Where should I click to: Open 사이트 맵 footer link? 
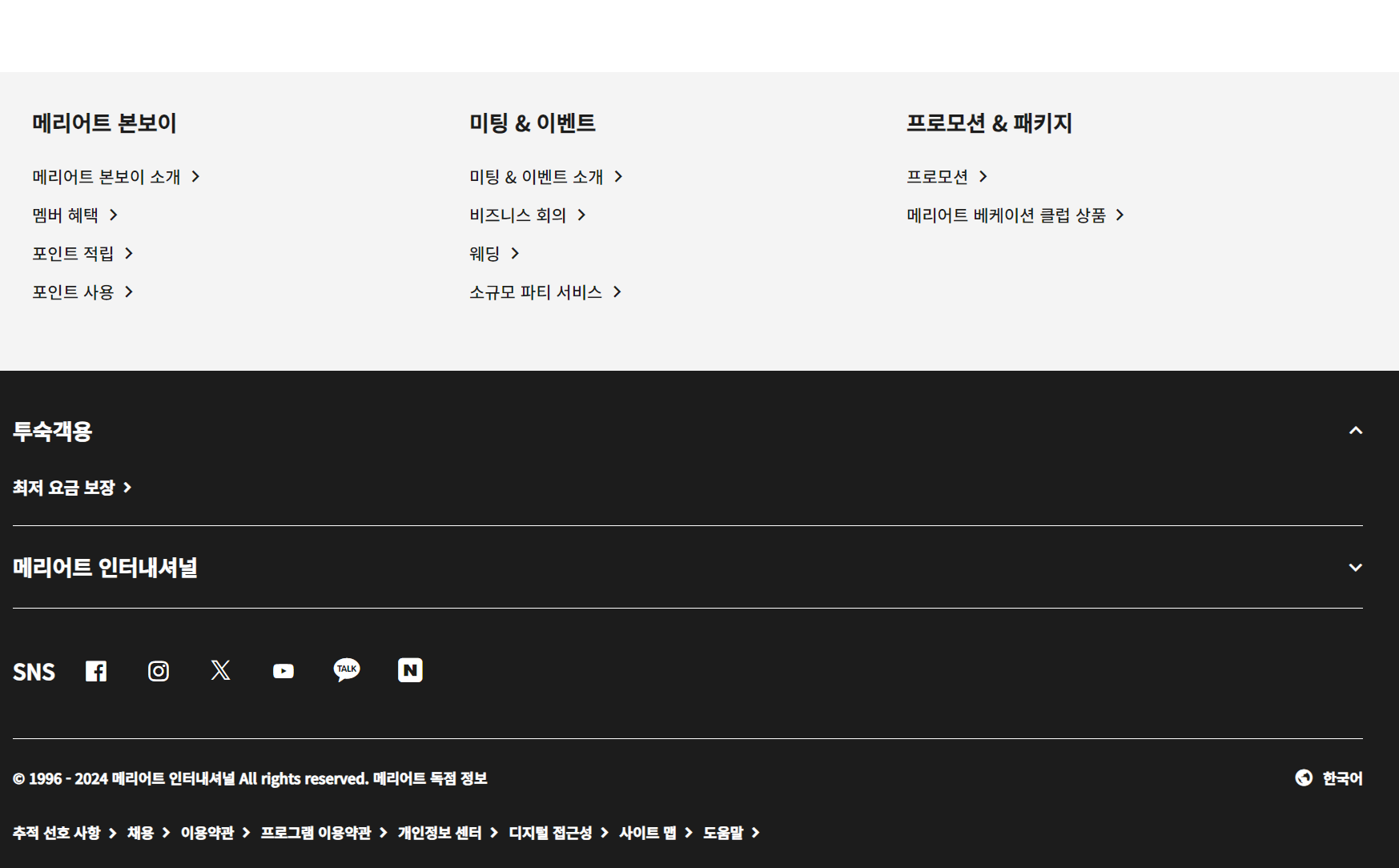point(656,833)
